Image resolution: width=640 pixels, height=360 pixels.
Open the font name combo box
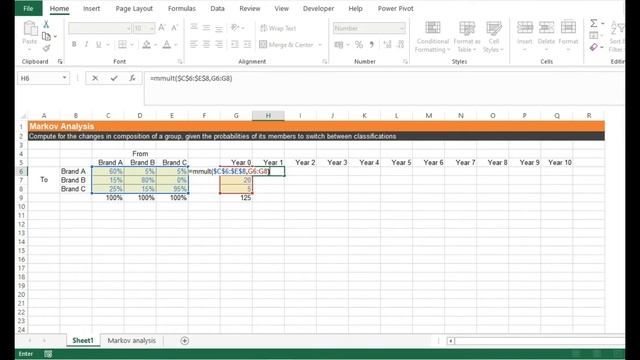tap(100, 28)
